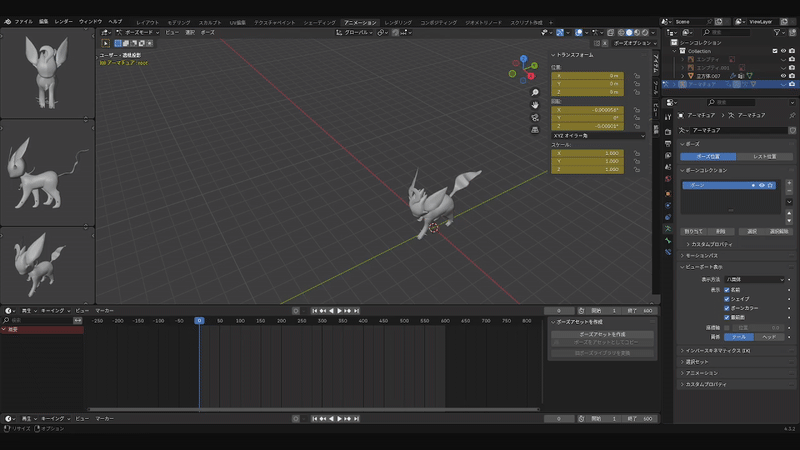Switch perspective/orthographic grid icon in viewport
Viewport: 800px width, 450px height.
(535, 129)
